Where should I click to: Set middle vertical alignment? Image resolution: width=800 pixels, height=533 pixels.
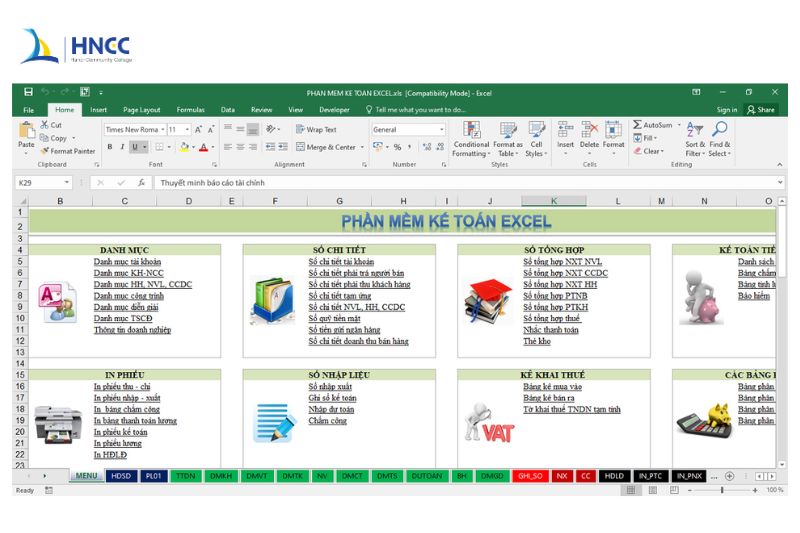pos(240,130)
